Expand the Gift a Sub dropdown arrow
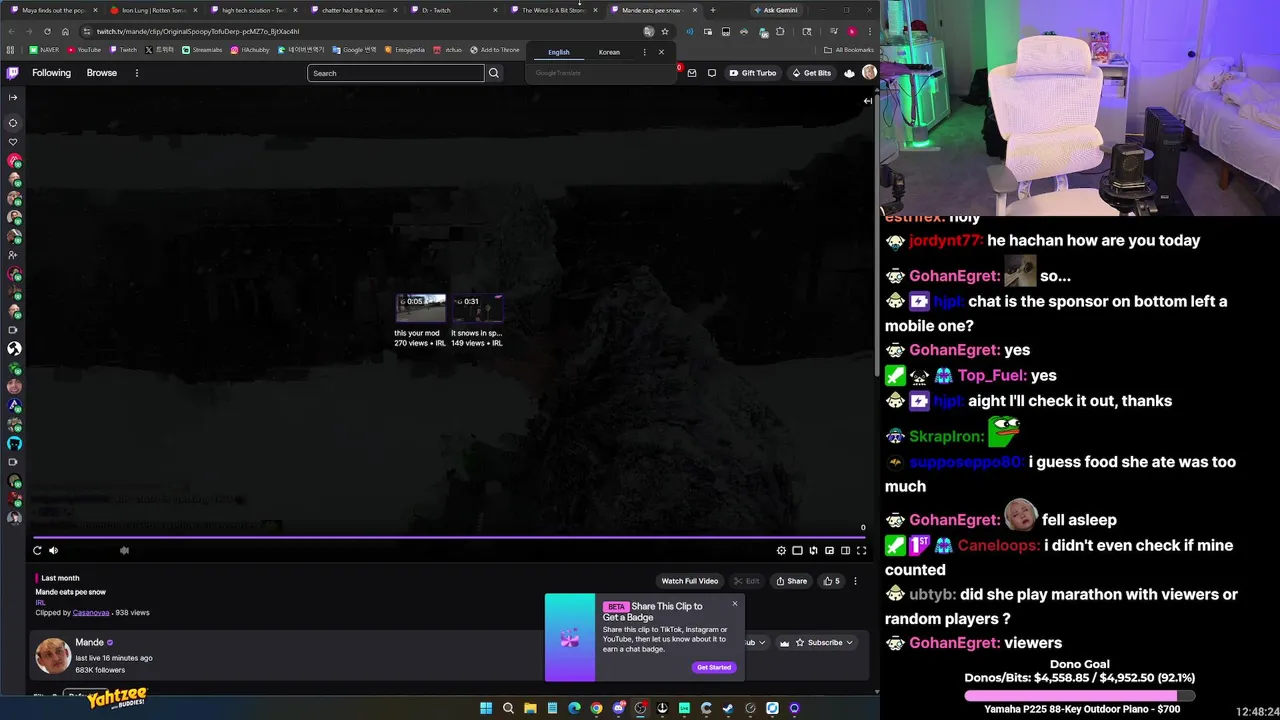 point(762,643)
